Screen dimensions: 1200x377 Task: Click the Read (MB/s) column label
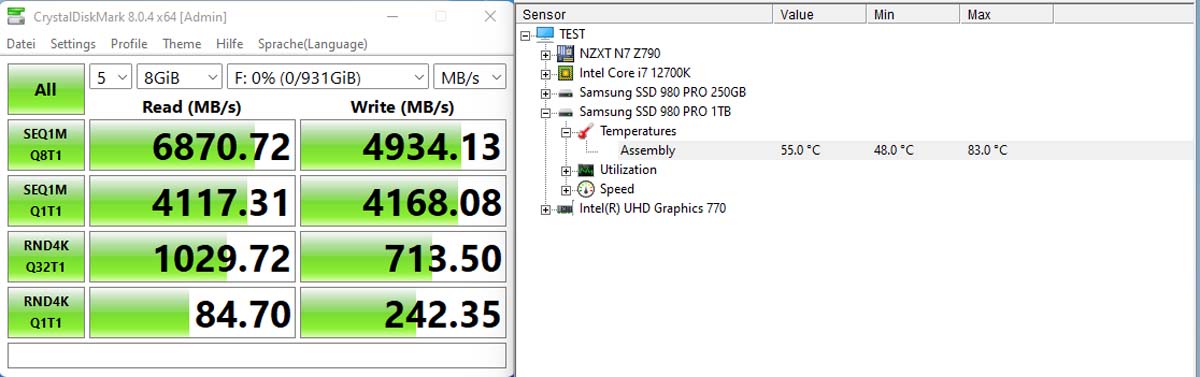point(192,107)
